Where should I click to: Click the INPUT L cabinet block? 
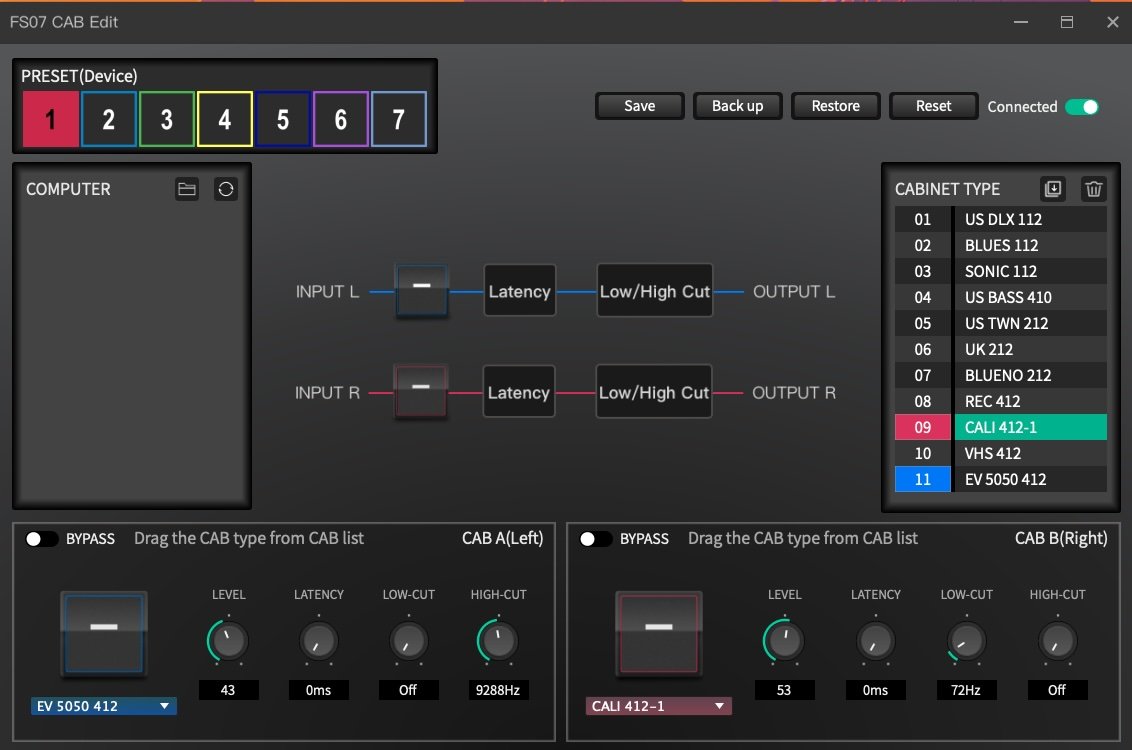point(422,291)
